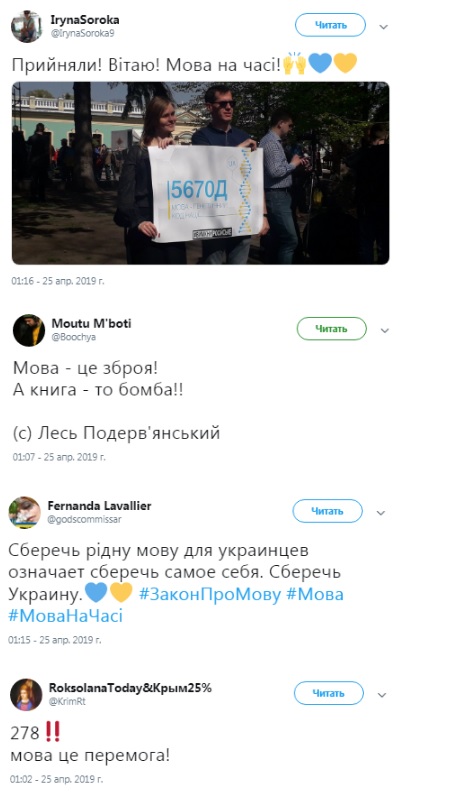Expand options chevron on IrynaSoroka tweet
This screenshot has width=455, height=793.
[x=384, y=26]
